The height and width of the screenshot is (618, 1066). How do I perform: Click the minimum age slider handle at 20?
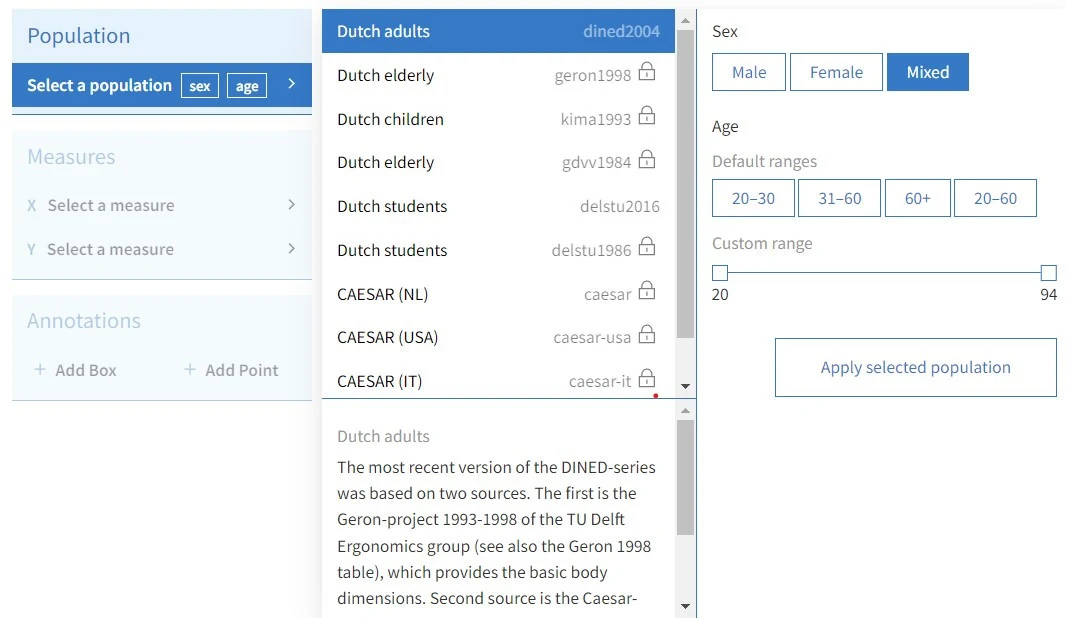pos(720,273)
